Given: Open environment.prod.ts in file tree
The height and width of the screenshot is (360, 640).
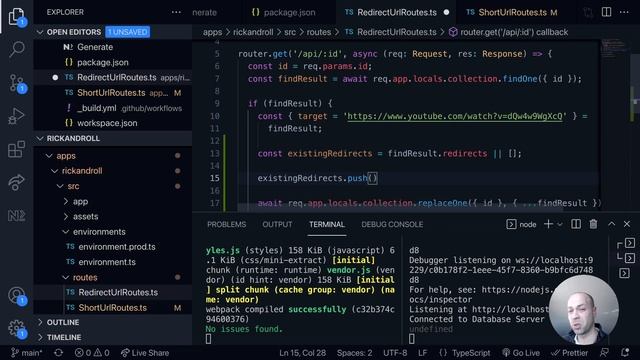Looking at the screenshot, I should pos(113,247).
